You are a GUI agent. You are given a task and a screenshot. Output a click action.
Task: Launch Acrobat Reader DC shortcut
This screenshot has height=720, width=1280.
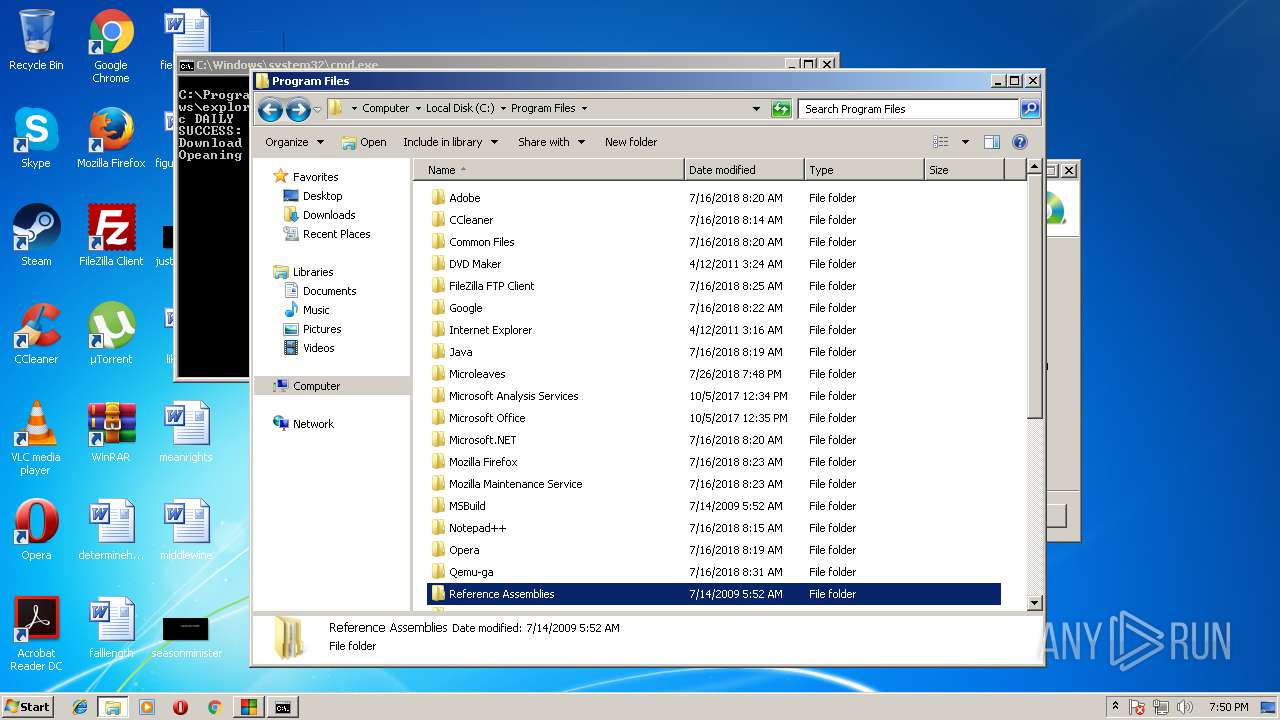point(36,634)
